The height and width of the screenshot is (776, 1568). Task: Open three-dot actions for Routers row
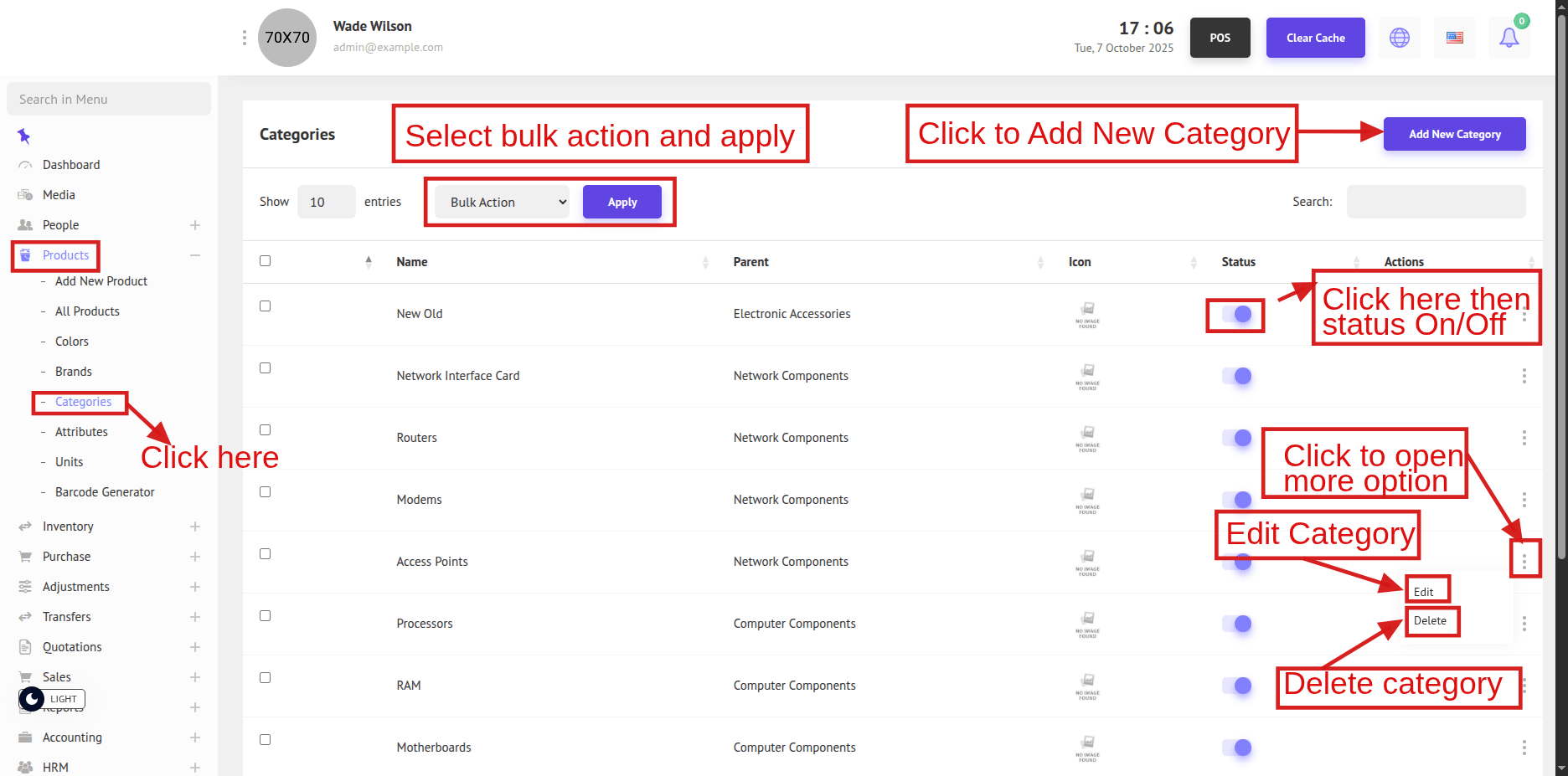pos(1524,438)
